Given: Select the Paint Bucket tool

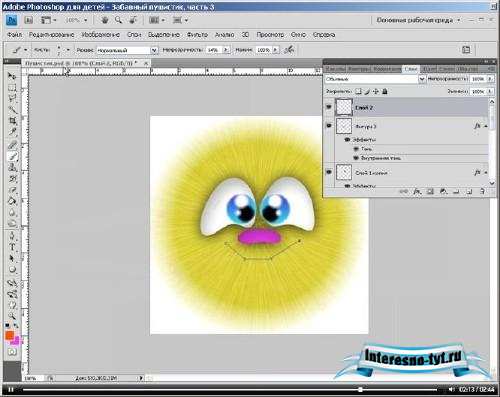Looking at the screenshot, I should point(12,201).
